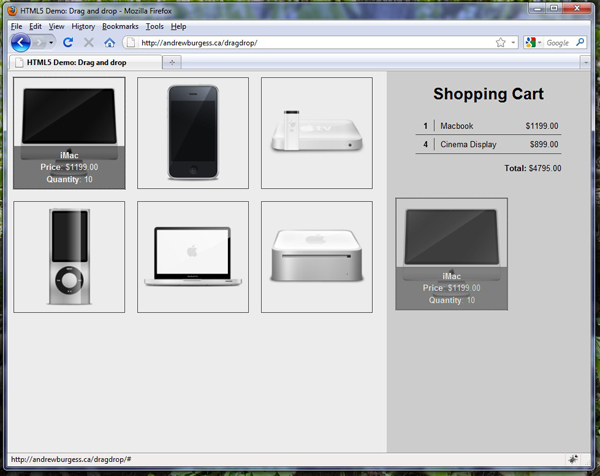Open the View menu
Viewport: 600px width, 476px height.
coord(56,26)
